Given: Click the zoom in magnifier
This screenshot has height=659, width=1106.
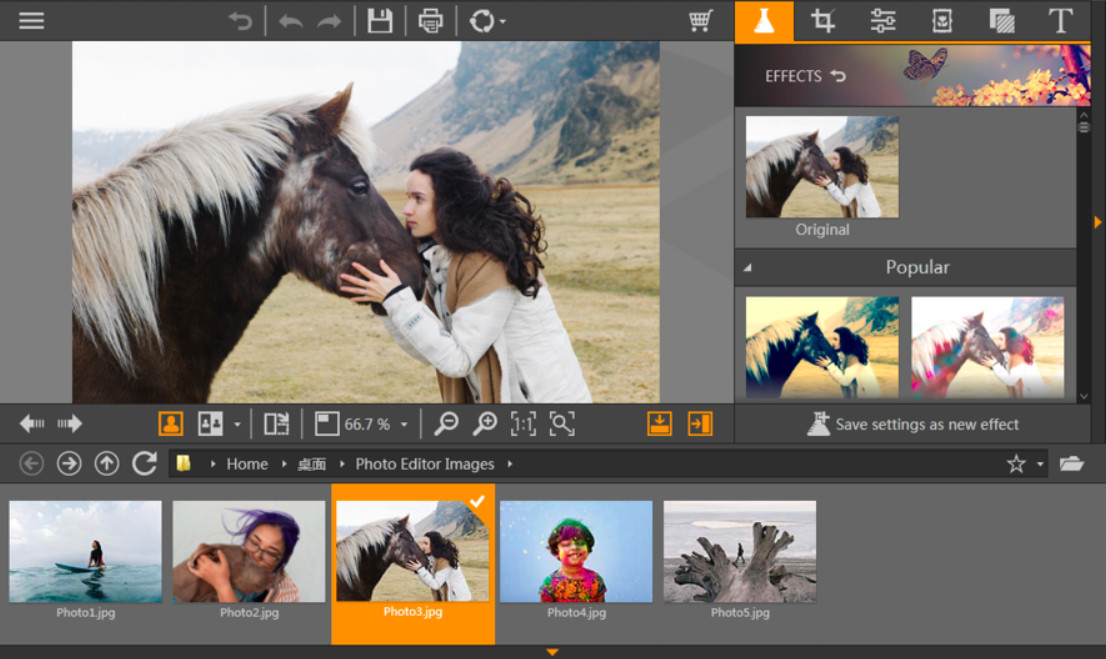Looking at the screenshot, I should coord(485,424).
